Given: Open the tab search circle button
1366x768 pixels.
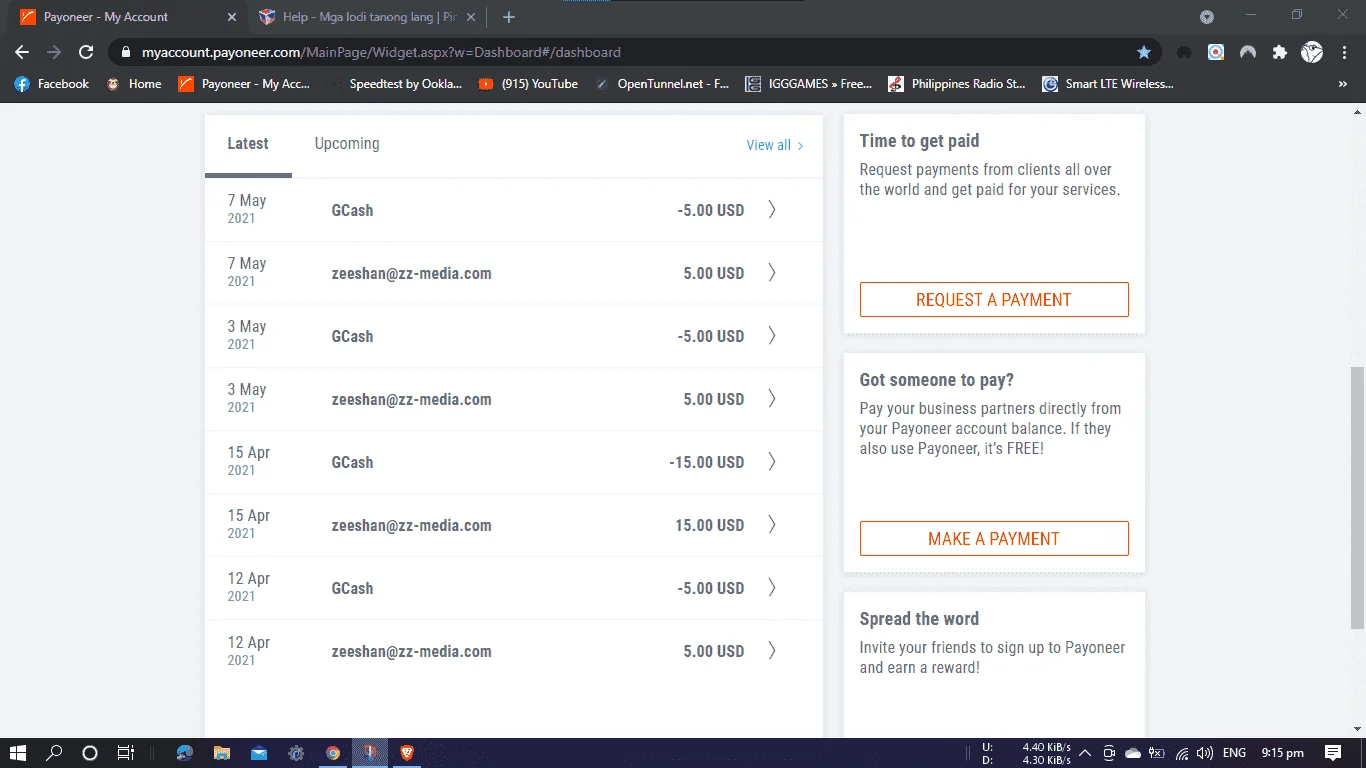Looking at the screenshot, I should [x=1207, y=17].
